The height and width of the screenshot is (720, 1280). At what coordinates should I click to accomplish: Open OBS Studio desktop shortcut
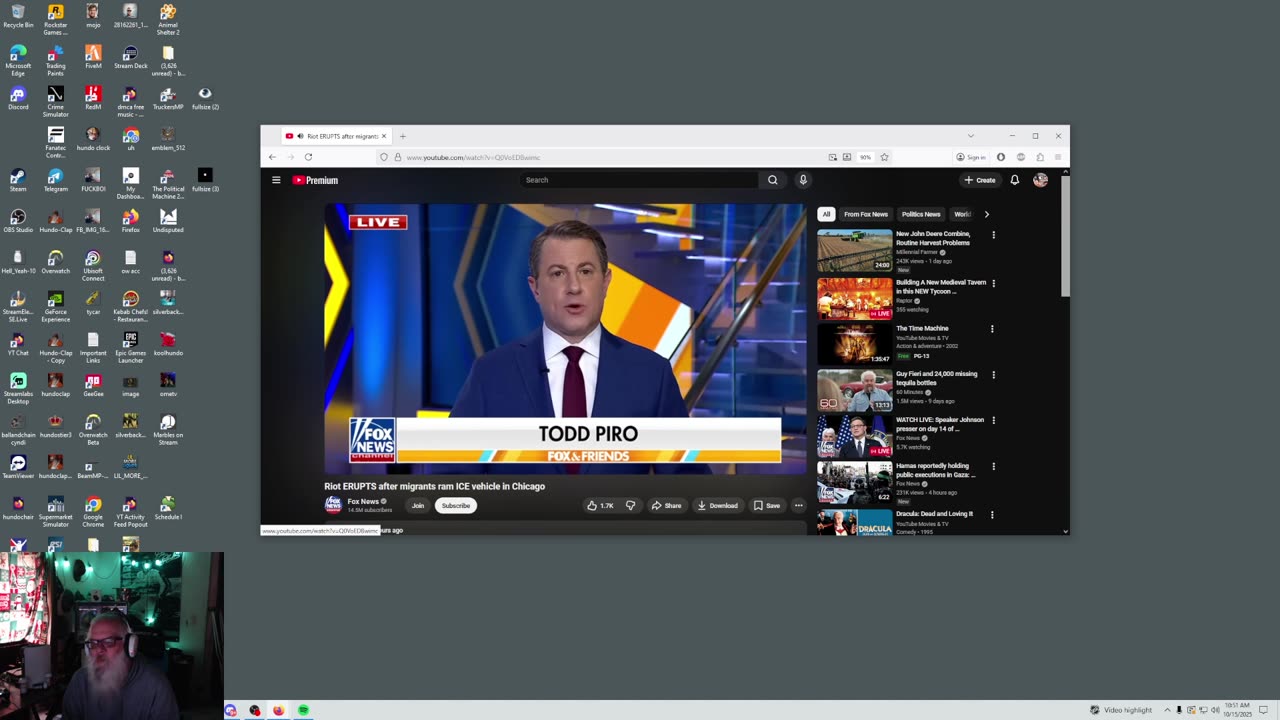[x=18, y=220]
